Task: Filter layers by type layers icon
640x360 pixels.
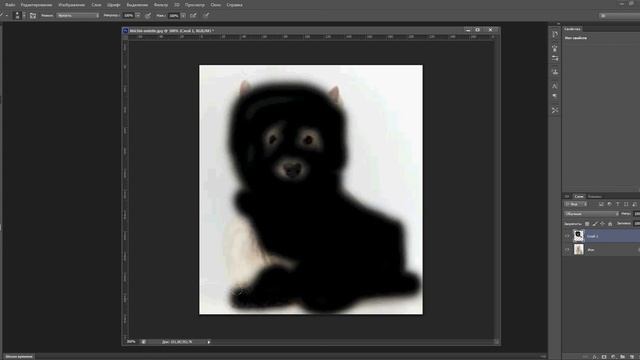Action: pyautogui.click(x=618, y=204)
